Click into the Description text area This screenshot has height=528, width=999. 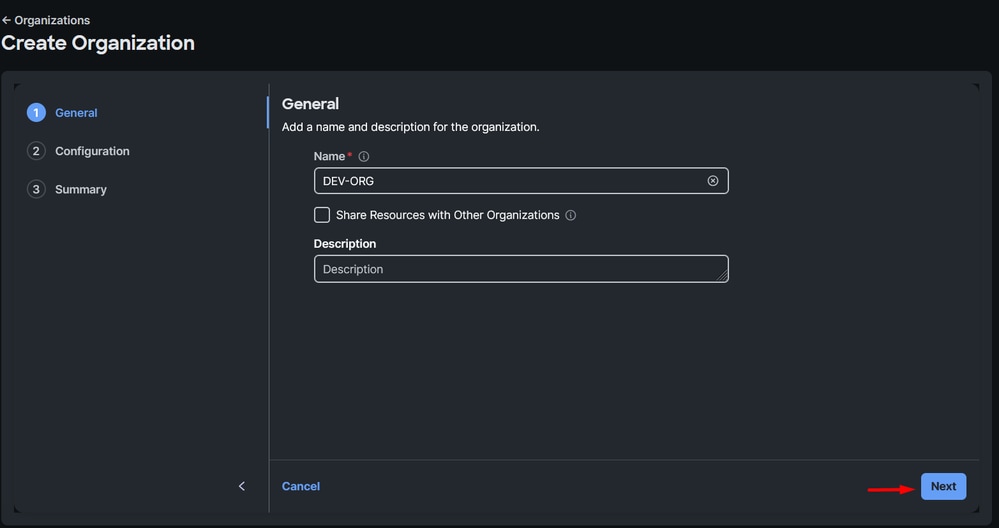[521, 269]
